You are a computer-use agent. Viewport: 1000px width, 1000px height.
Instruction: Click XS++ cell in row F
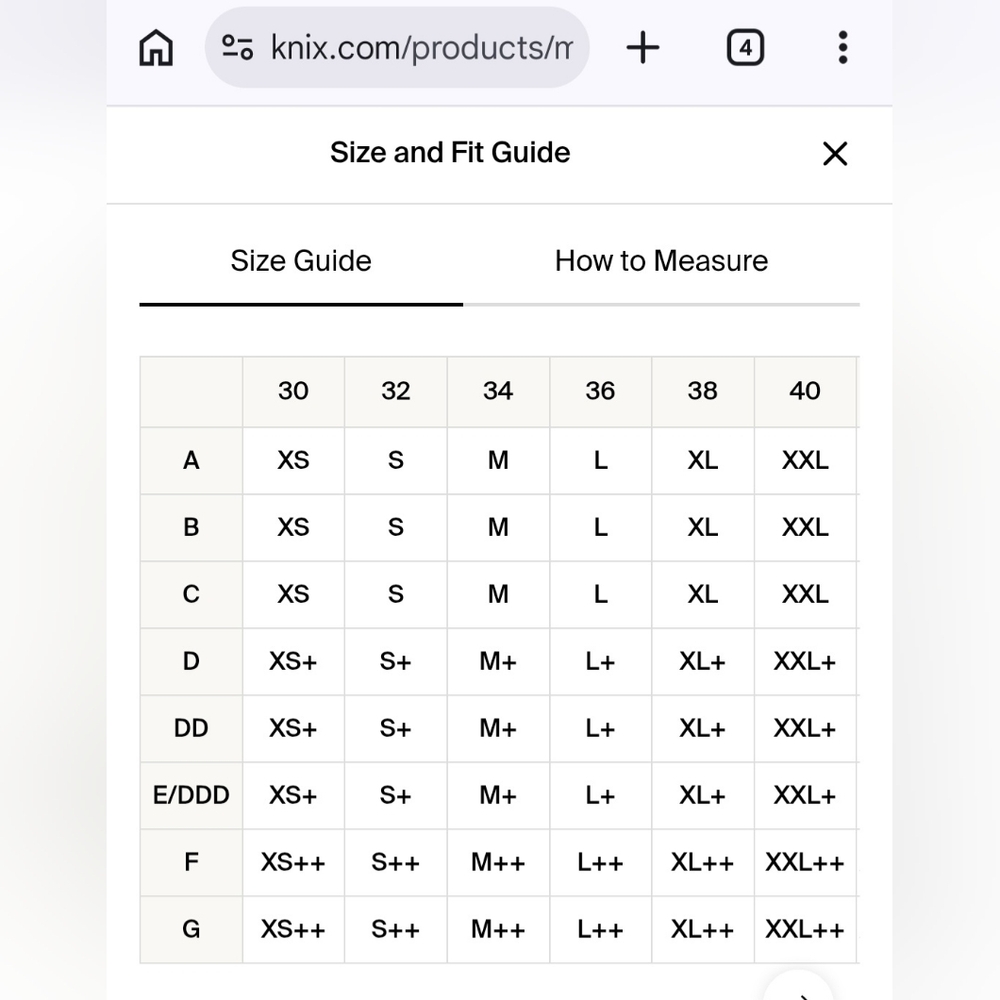coord(293,862)
